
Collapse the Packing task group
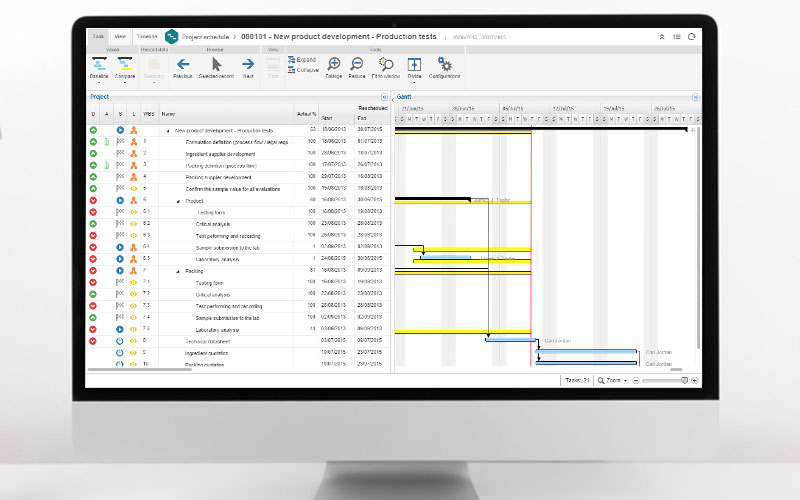pos(178,271)
